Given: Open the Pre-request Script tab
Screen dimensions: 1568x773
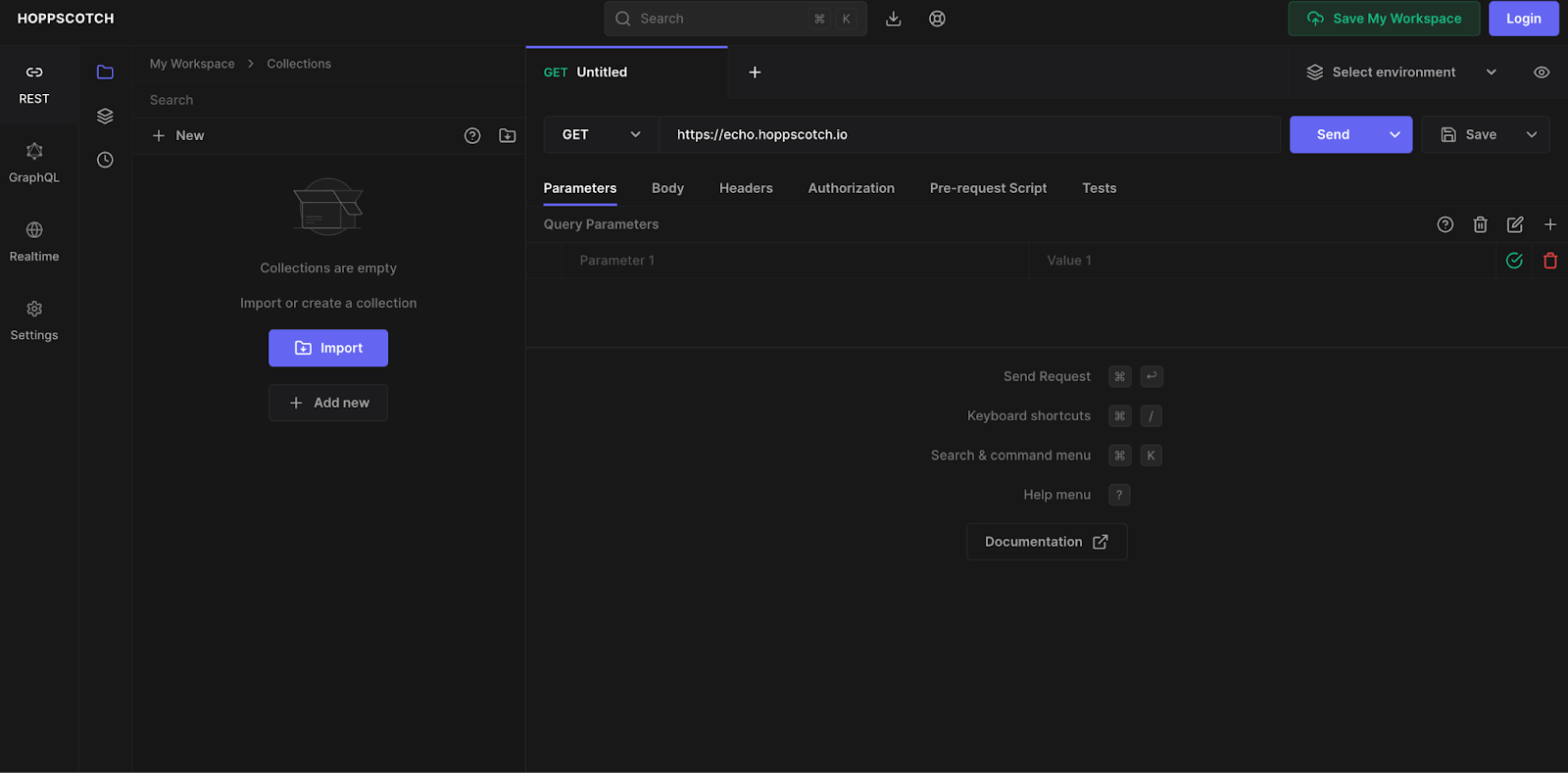Looking at the screenshot, I should coord(988,188).
